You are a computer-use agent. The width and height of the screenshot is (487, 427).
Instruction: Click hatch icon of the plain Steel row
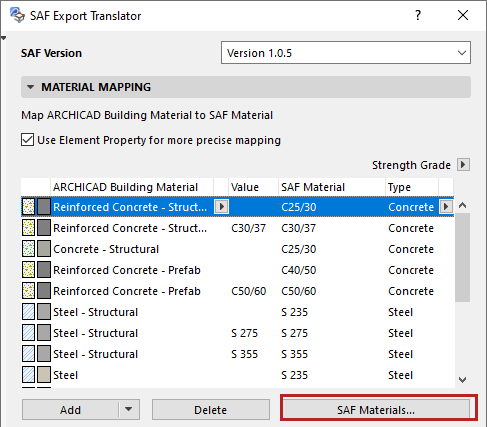point(28,375)
